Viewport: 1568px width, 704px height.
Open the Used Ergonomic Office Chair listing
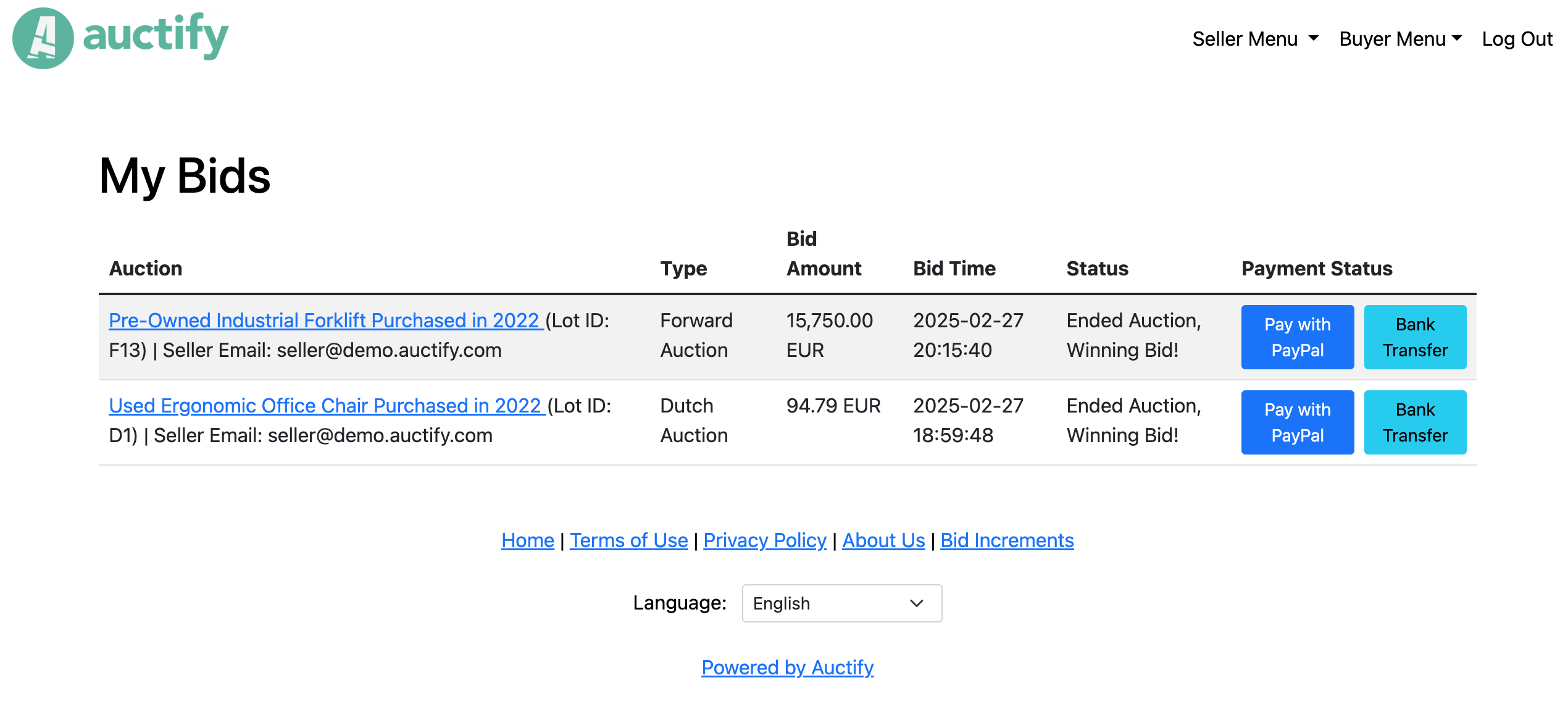[326, 406]
